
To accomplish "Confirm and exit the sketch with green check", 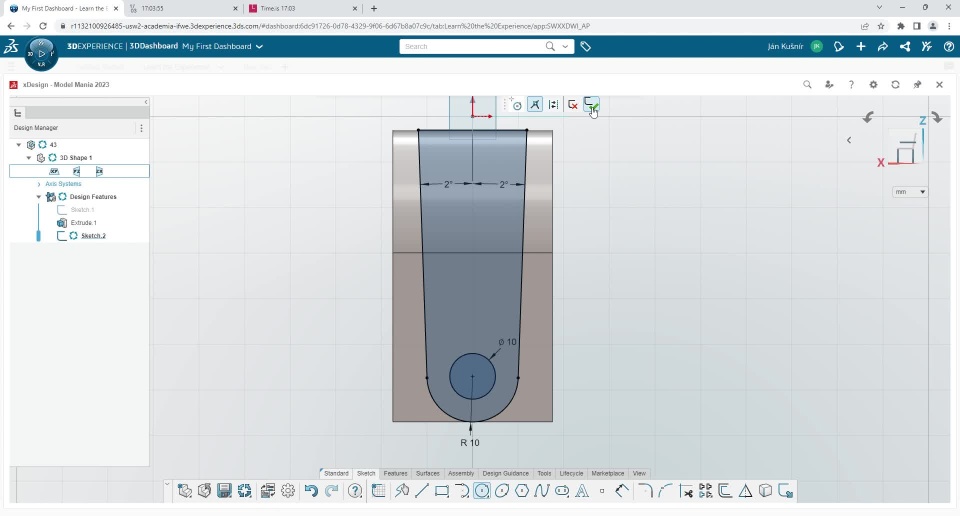I will click(591, 105).
